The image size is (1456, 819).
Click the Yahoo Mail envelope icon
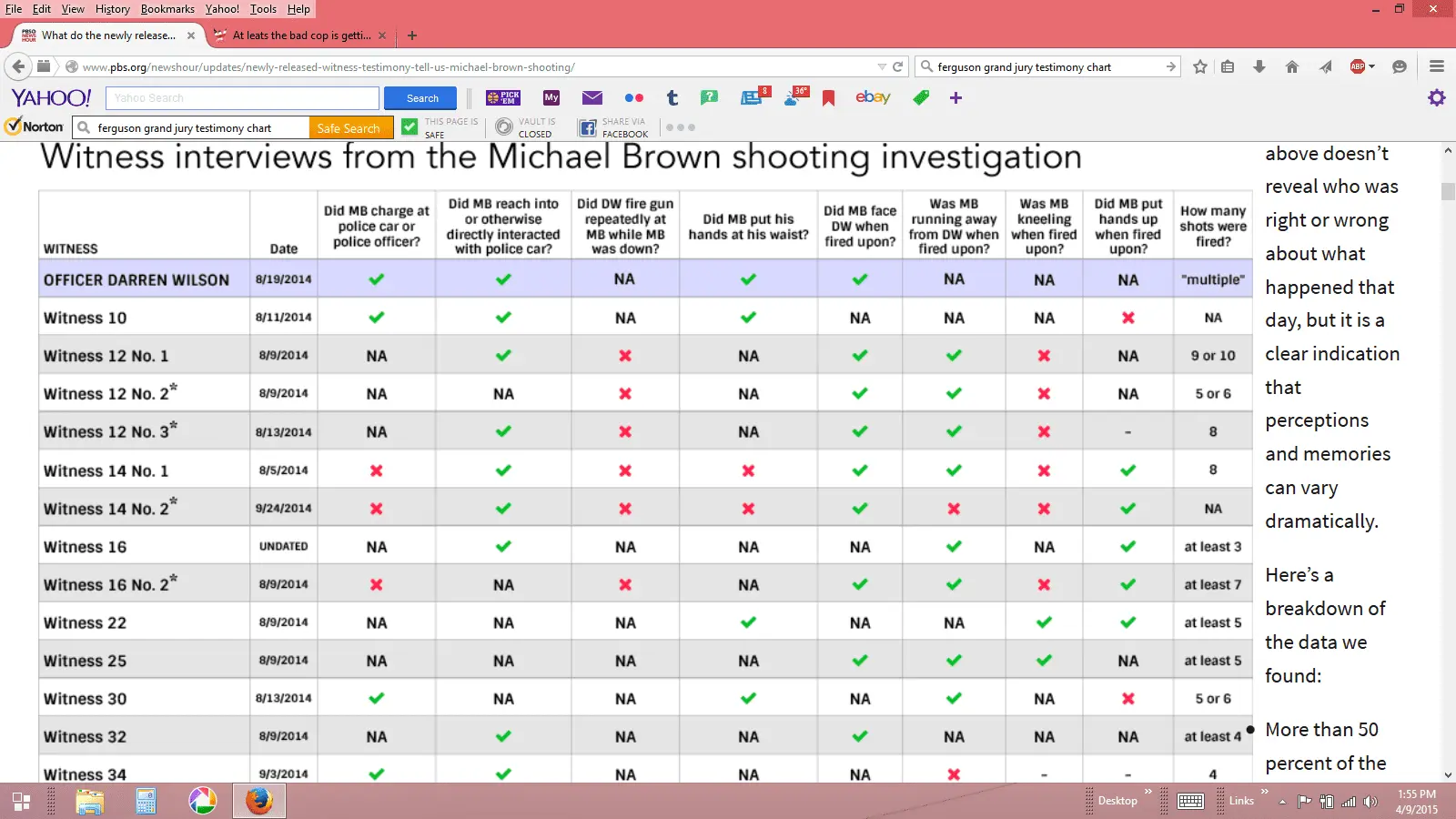pos(592,98)
